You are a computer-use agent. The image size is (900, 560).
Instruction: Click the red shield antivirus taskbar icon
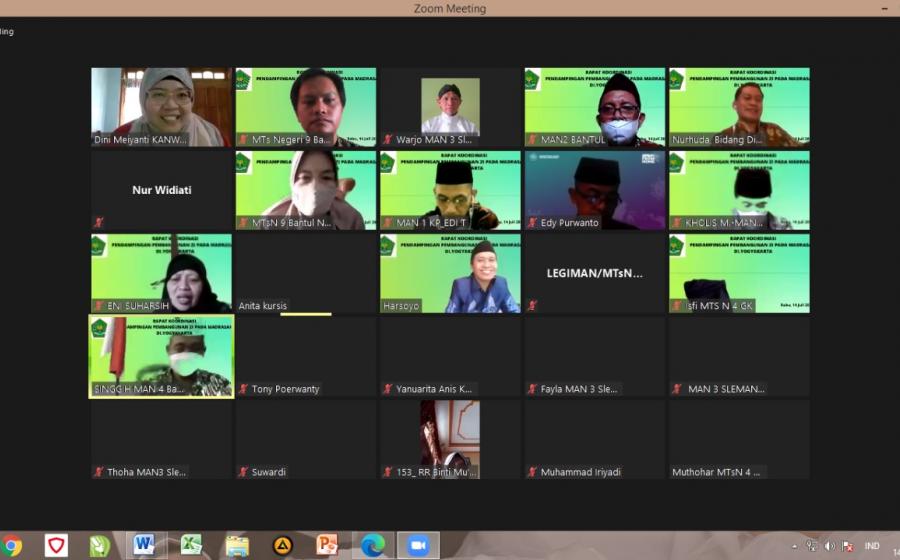[x=56, y=546]
